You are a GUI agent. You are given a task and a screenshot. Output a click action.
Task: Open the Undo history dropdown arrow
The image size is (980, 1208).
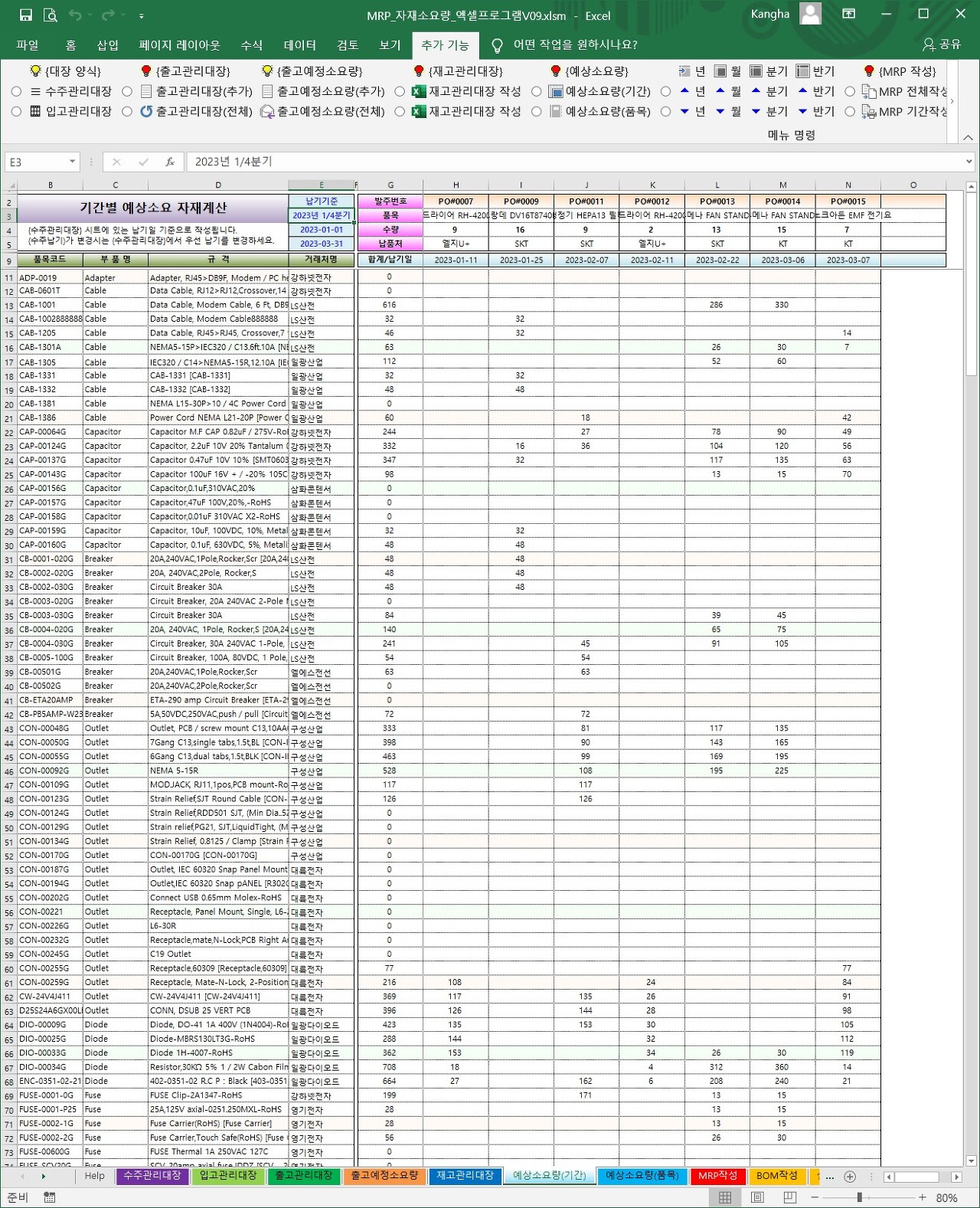tap(90, 15)
